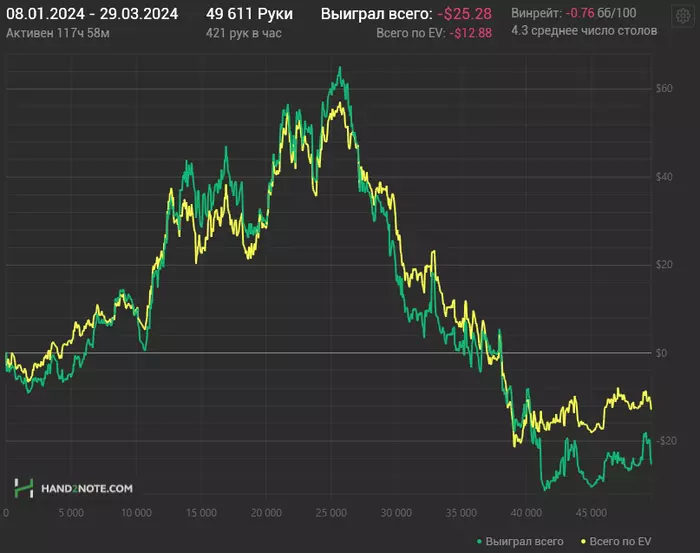Click the -$12.88 EV total value
The height and width of the screenshot is (553, 700).
click(x=471, y=33)
